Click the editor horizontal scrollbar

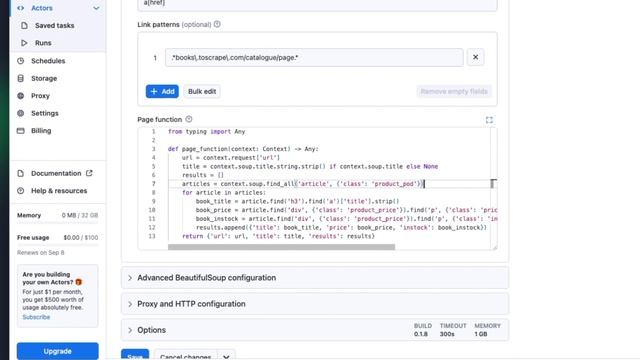coord(281,247)
